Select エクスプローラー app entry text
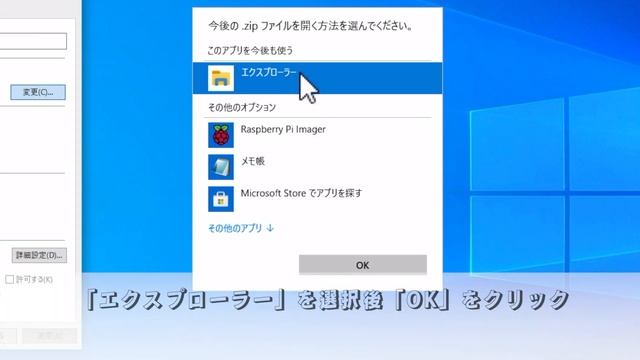The width and height of the screenshot is (640, 360). [269, 73]
